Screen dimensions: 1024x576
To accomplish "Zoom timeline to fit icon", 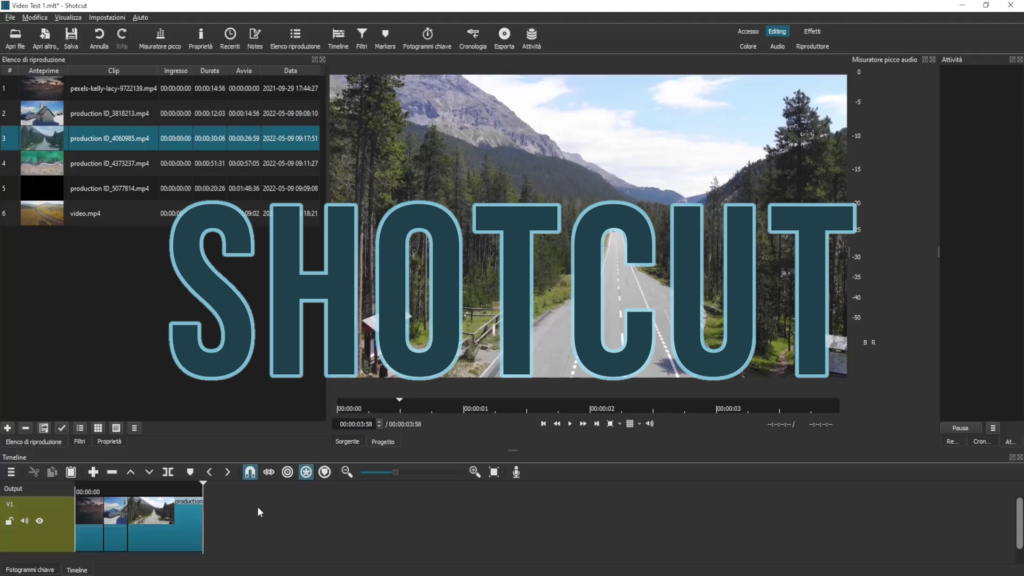I will click(494, 472).
